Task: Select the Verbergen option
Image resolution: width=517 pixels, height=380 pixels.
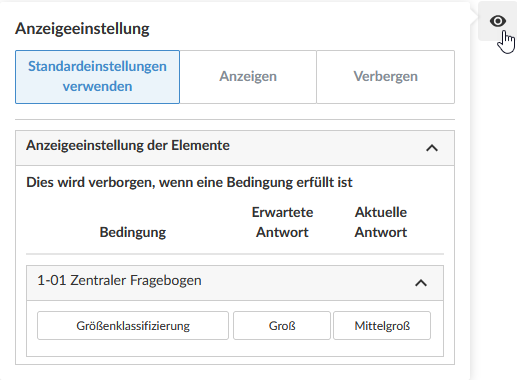Action: tap(386, 77)
